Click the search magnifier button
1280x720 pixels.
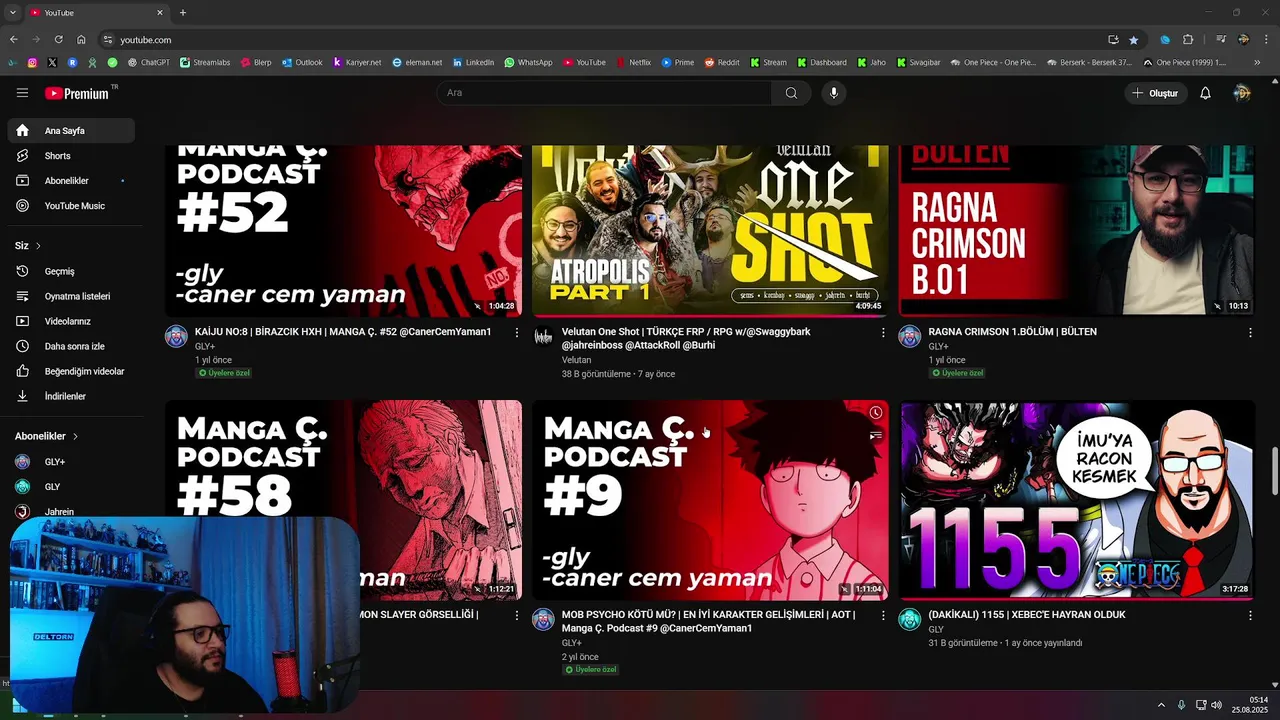click(791, 93)
